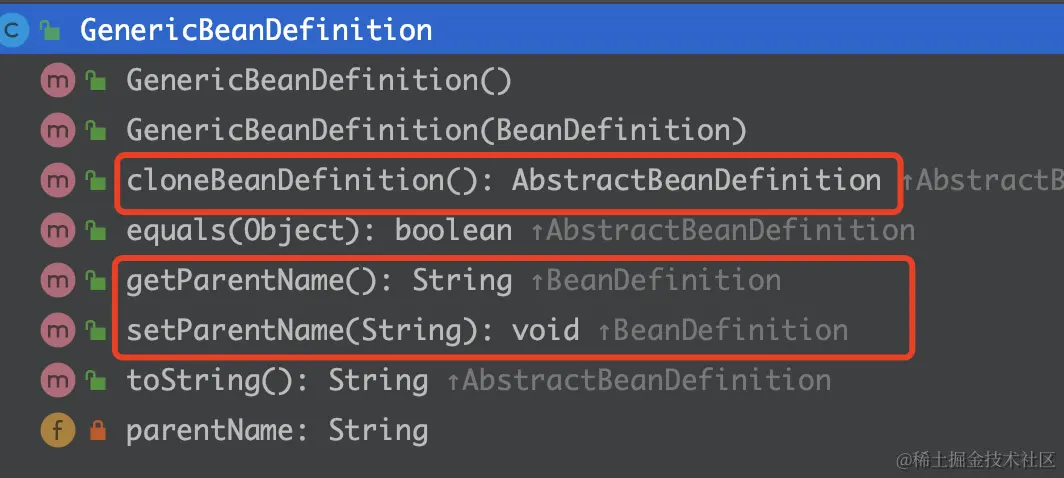Viewport: 1064px width, 478px height.
Task: Click the field icon beside parentName
Action: click(x=58, y=430)
